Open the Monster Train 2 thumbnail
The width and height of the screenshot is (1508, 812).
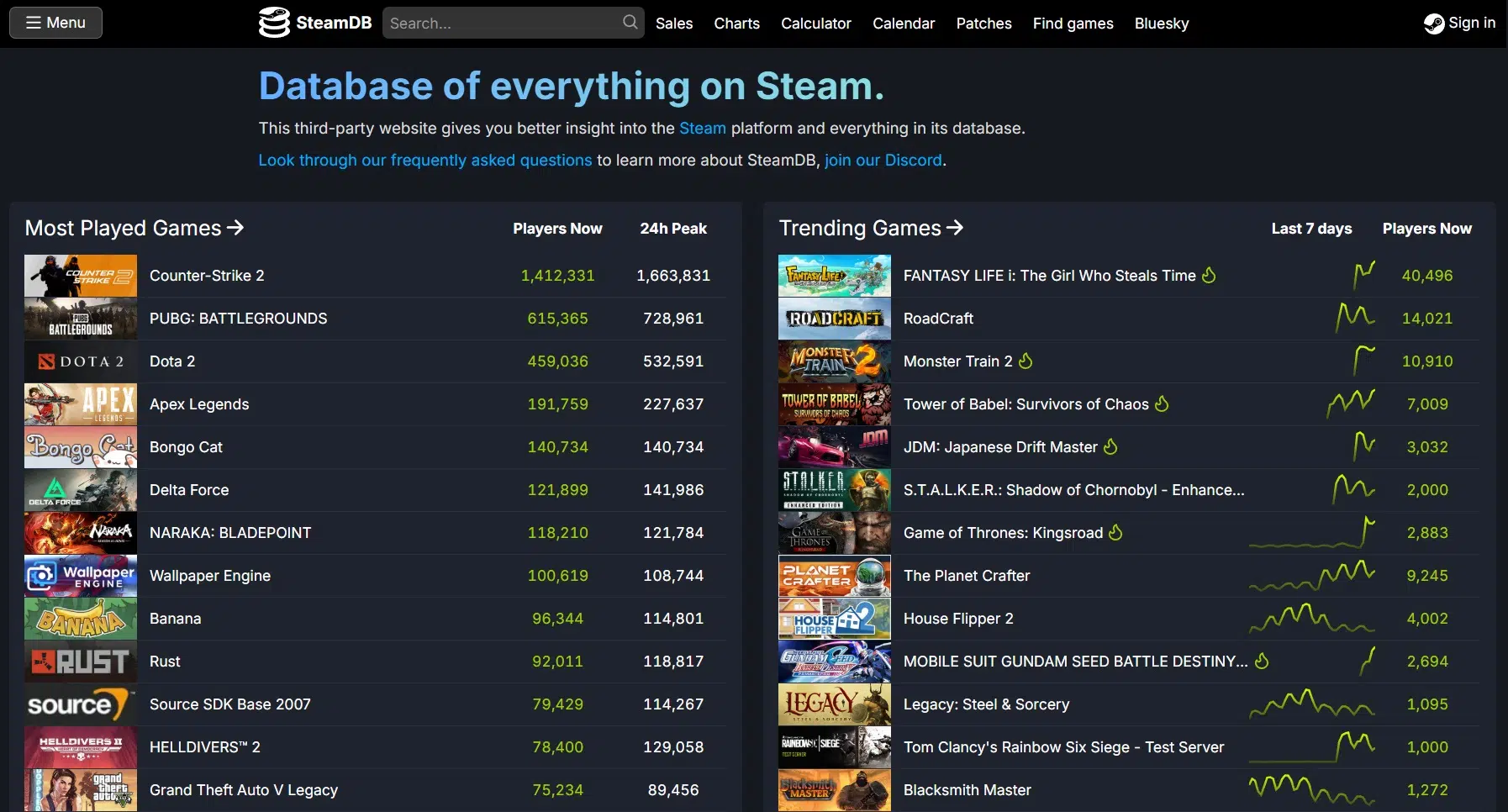tap(835, 361)
